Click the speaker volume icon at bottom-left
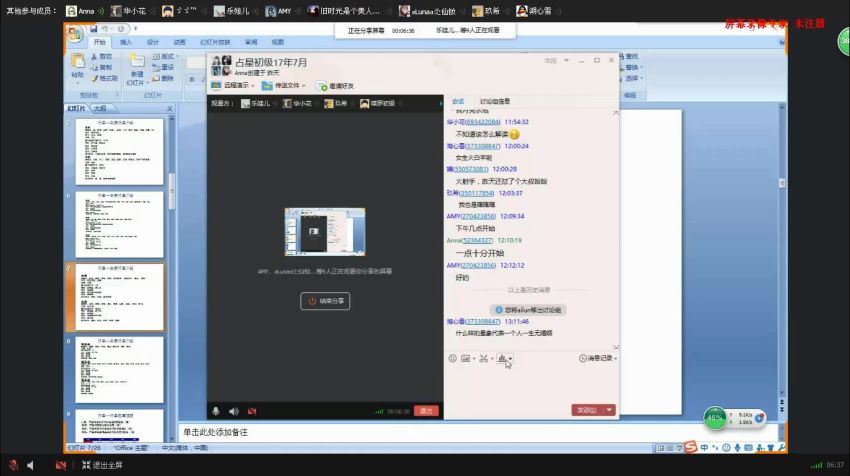Image resolution: width=850 pixels, height=476 pixels. pyautogui.click(x=29, y=465)
